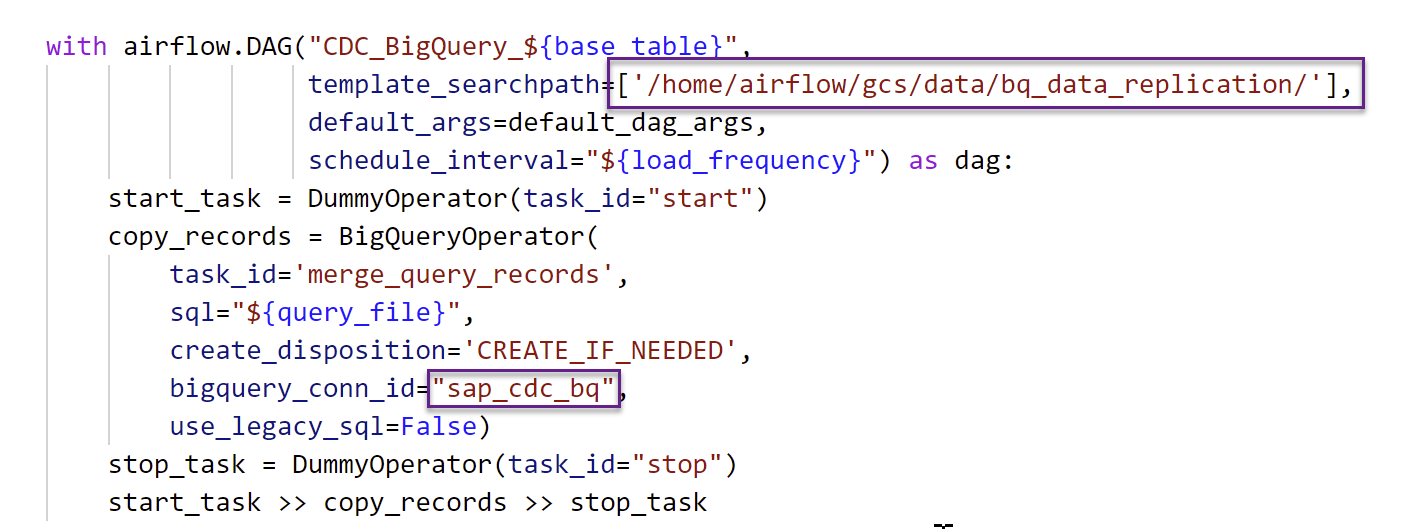This screenshot has width=1401, height=529.
Task: Click the use_legacy_sql parameter name
Action: pyautogui.click(x=277, y=427)
